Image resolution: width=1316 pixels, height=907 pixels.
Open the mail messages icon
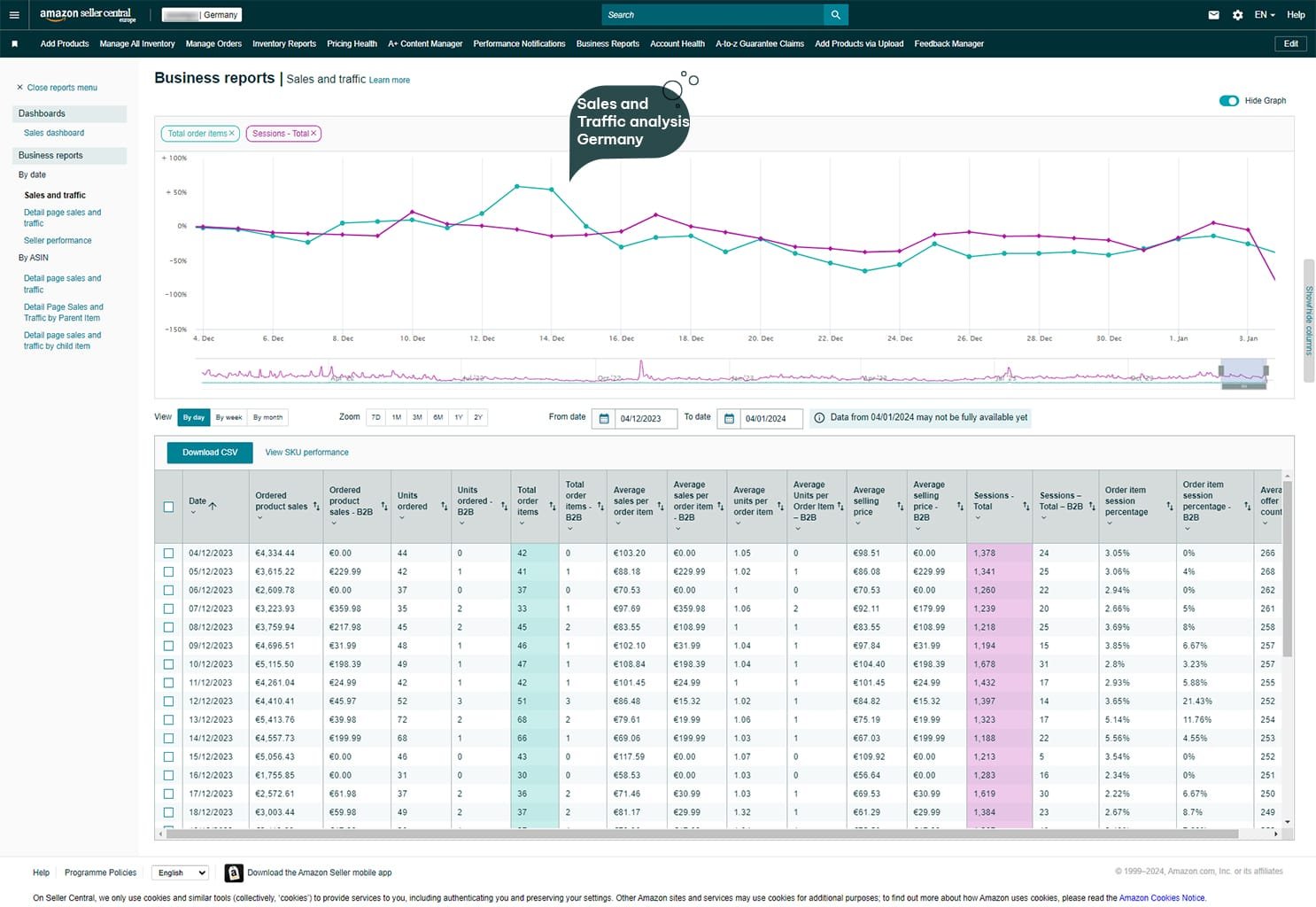[x=1213, y=15]
